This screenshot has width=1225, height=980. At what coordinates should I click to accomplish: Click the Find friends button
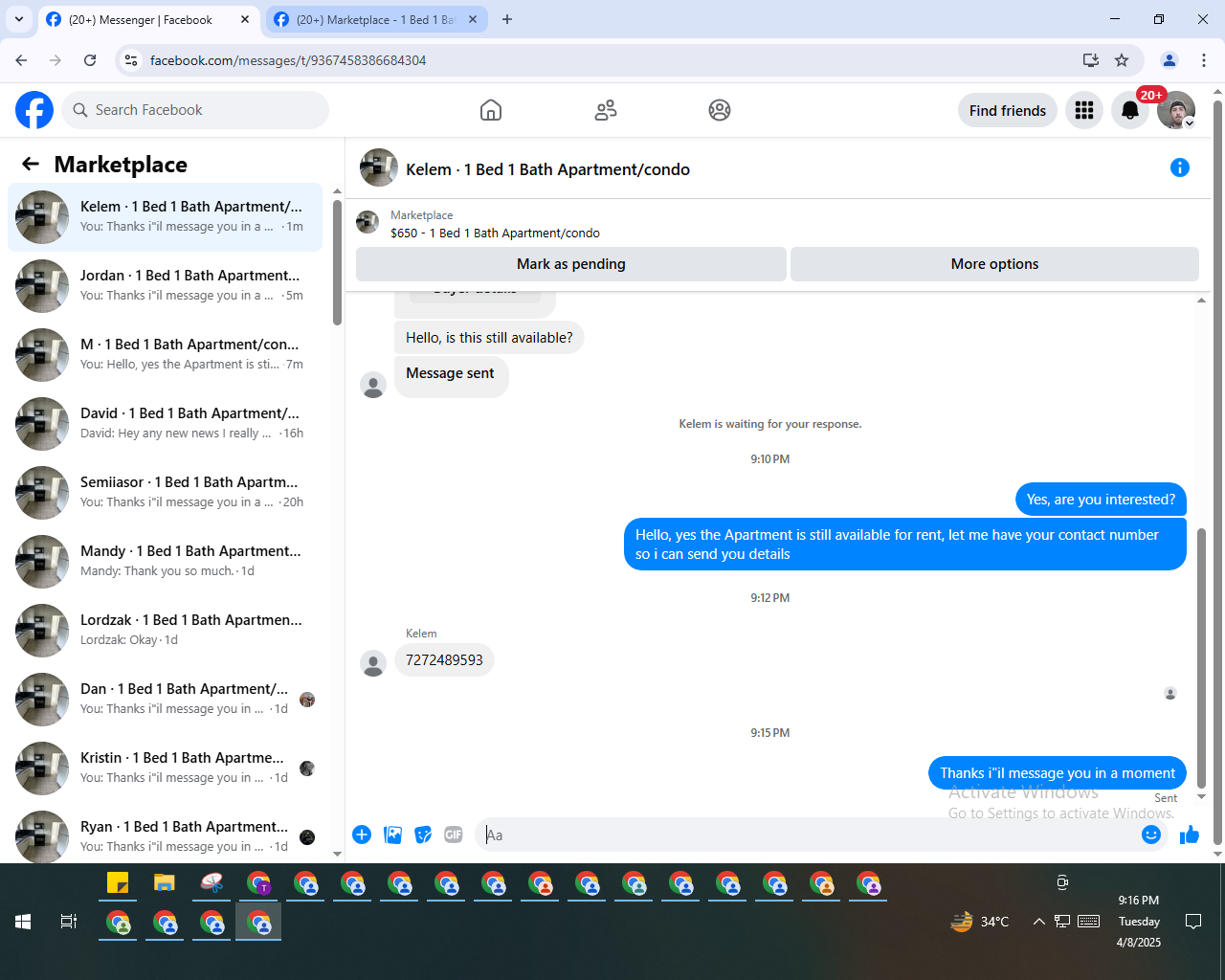tap(1008, 110)
